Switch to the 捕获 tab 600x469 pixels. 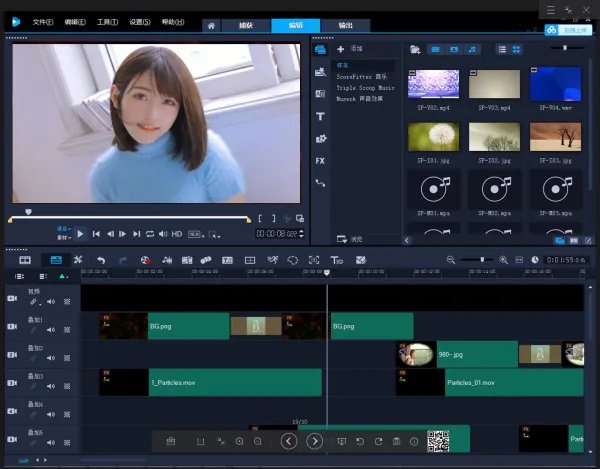click(246, 26)
